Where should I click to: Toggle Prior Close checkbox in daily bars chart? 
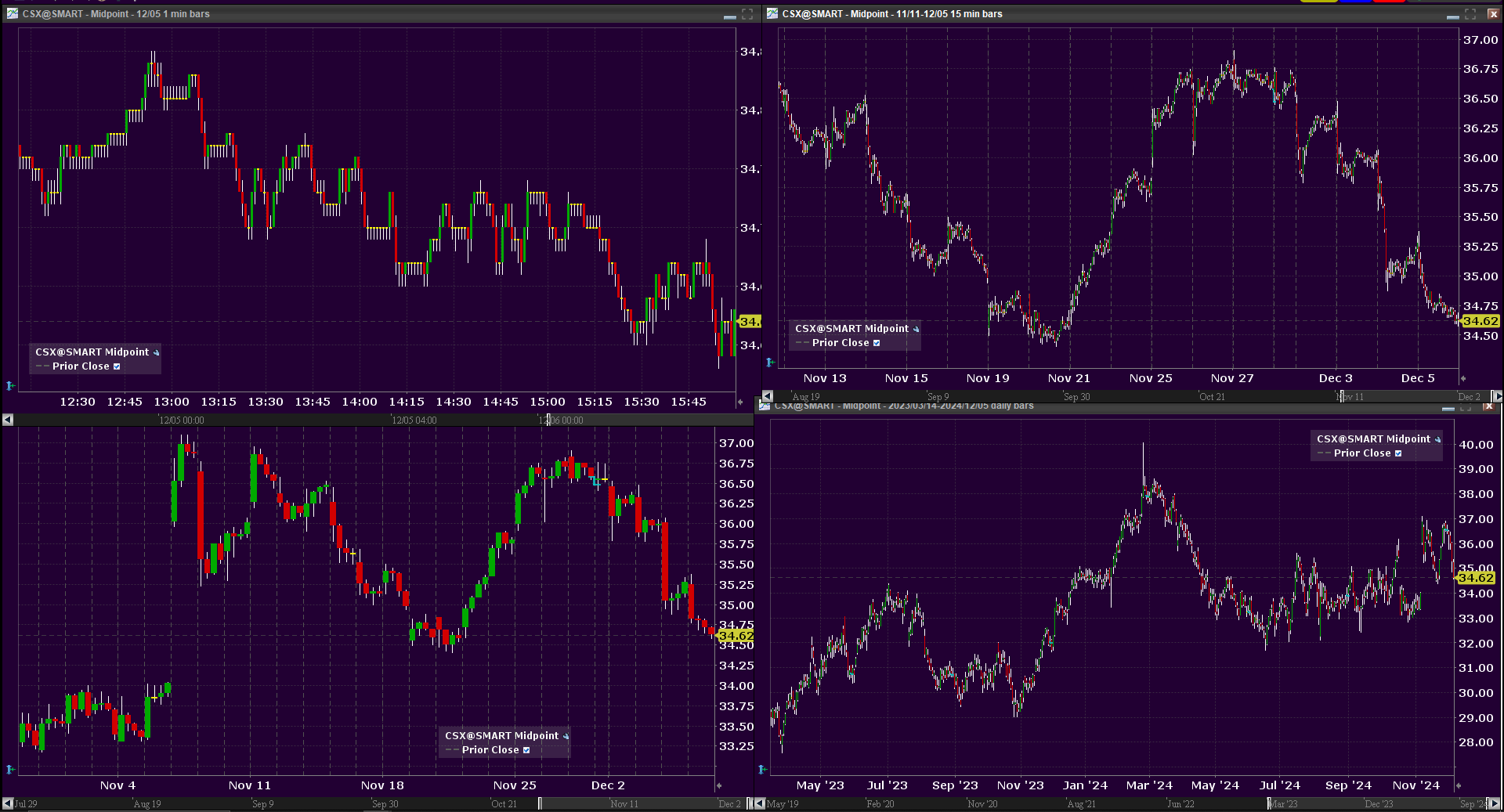(1398, 453)
